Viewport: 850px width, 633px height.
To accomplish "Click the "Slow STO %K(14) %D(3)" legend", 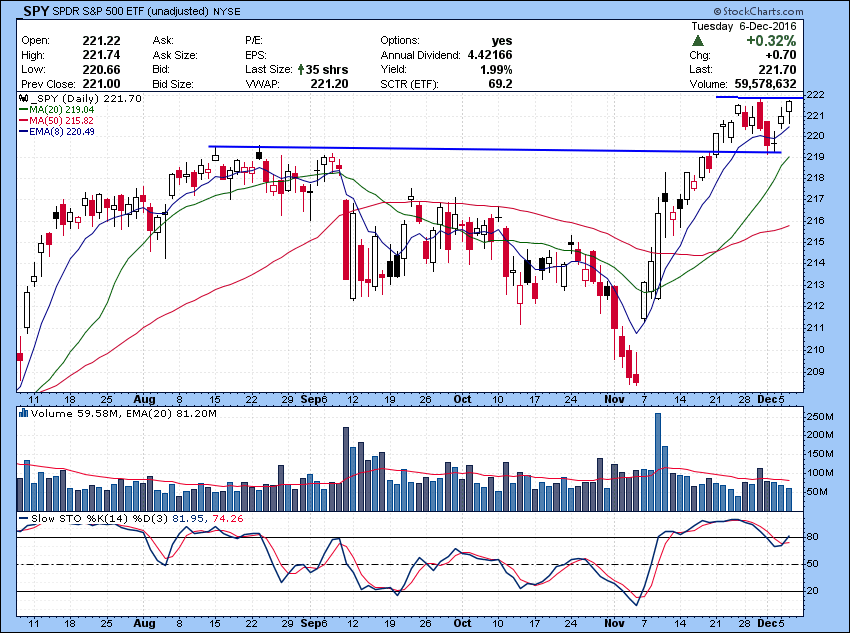I will coord(99,519).
